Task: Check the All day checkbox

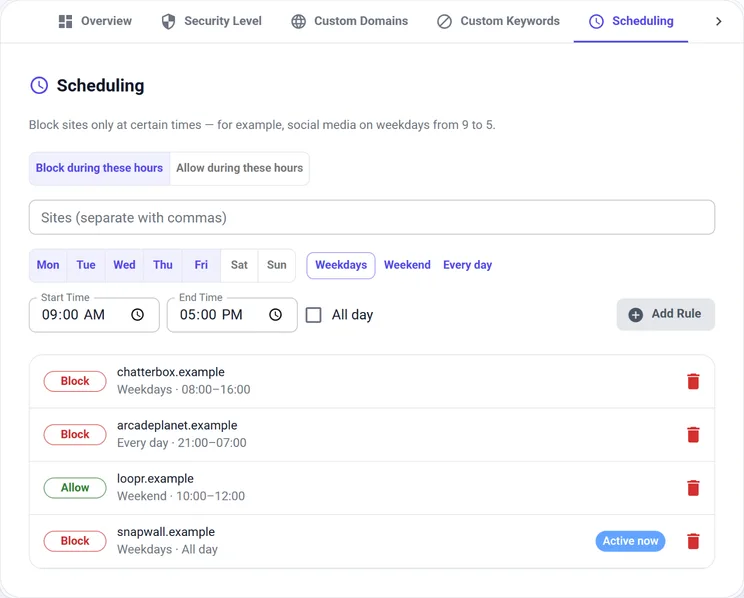Action: (314, 315)
